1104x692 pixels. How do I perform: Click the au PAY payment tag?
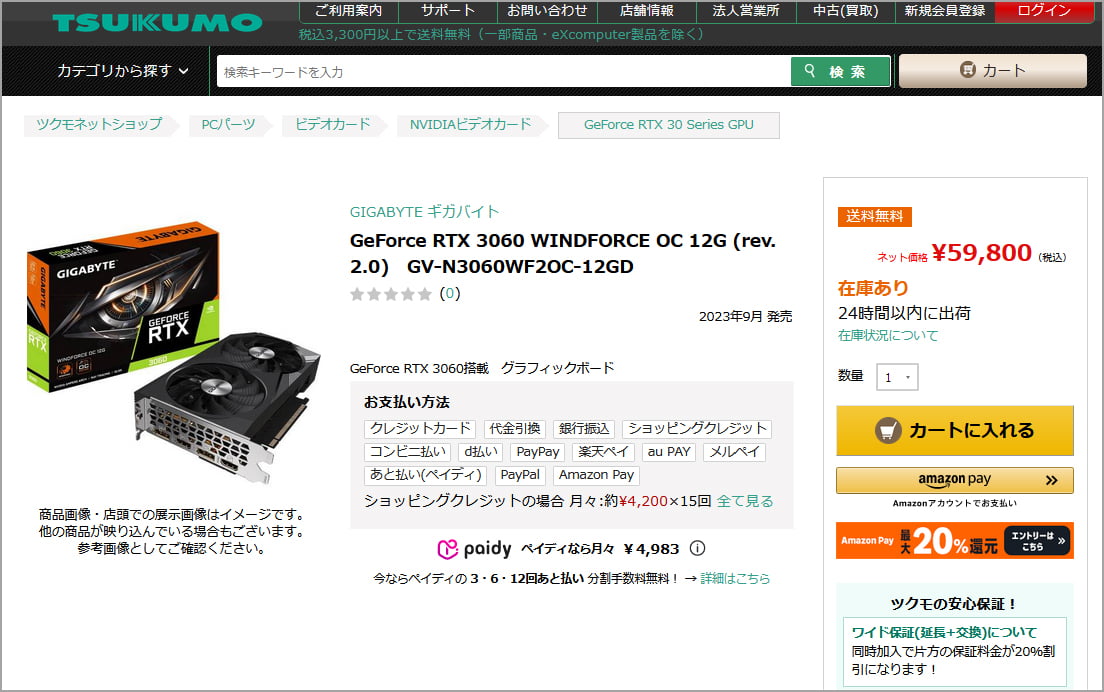pos(669,452)
